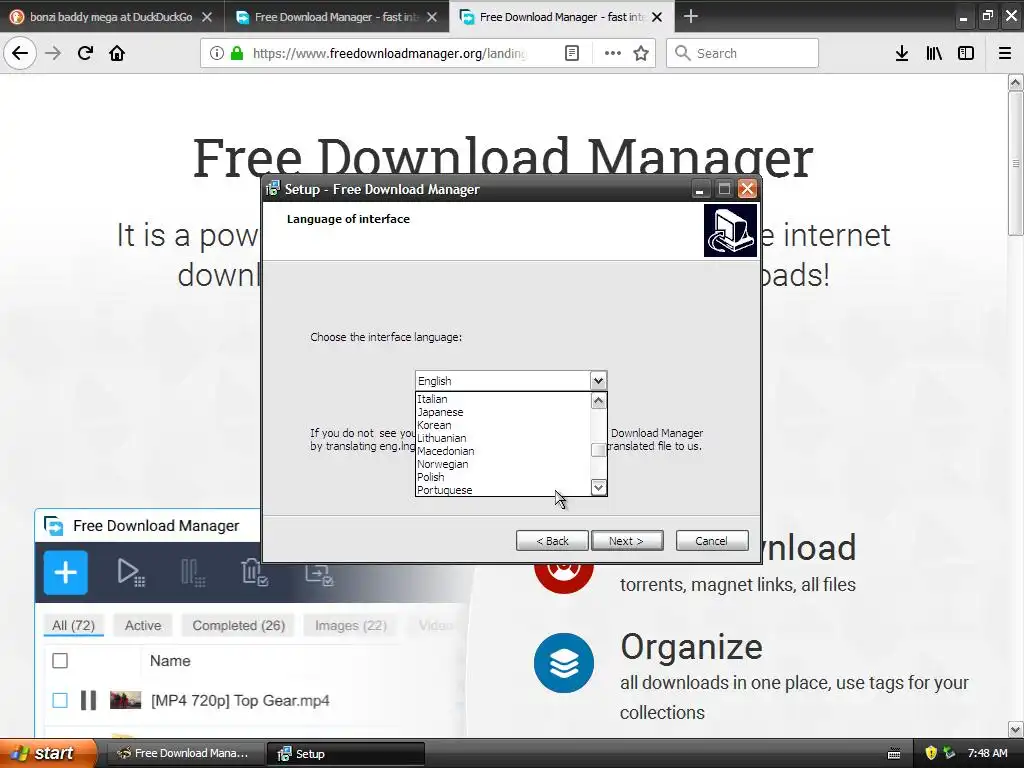Click the blue plus add download icon

[65, 573]
